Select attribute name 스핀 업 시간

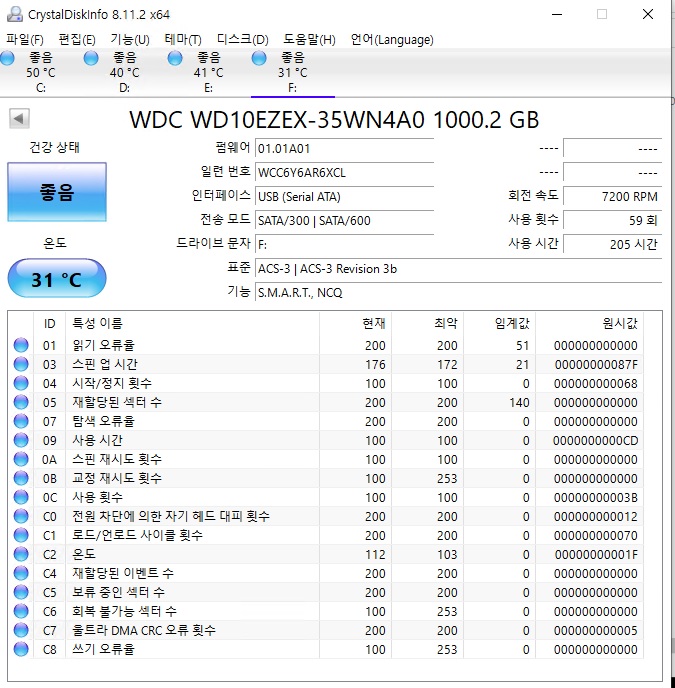pos(105,364)
